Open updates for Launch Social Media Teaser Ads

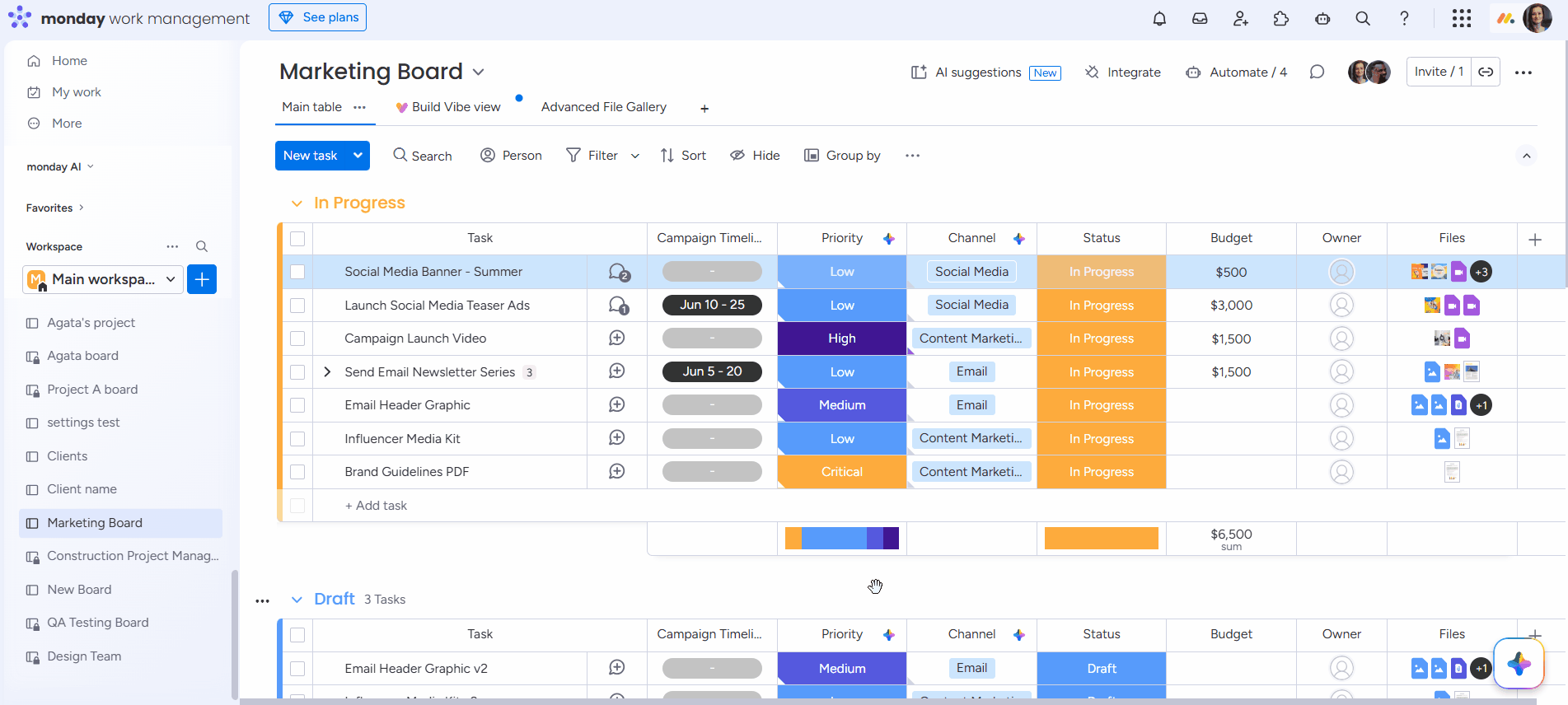(x=618, y=306)
